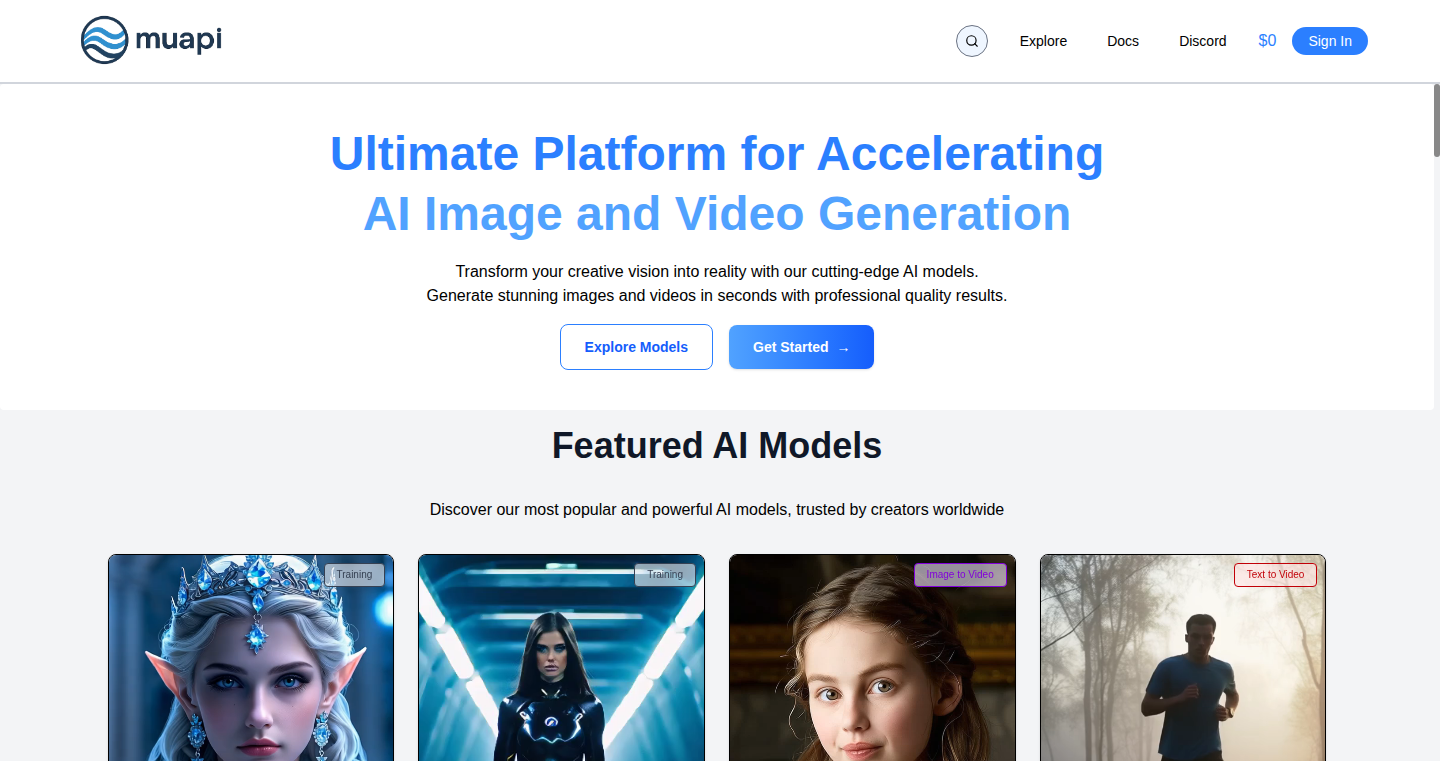1440x761 pixels.
Task: Open the Discord link in navigation
Action: (1203, 41)
